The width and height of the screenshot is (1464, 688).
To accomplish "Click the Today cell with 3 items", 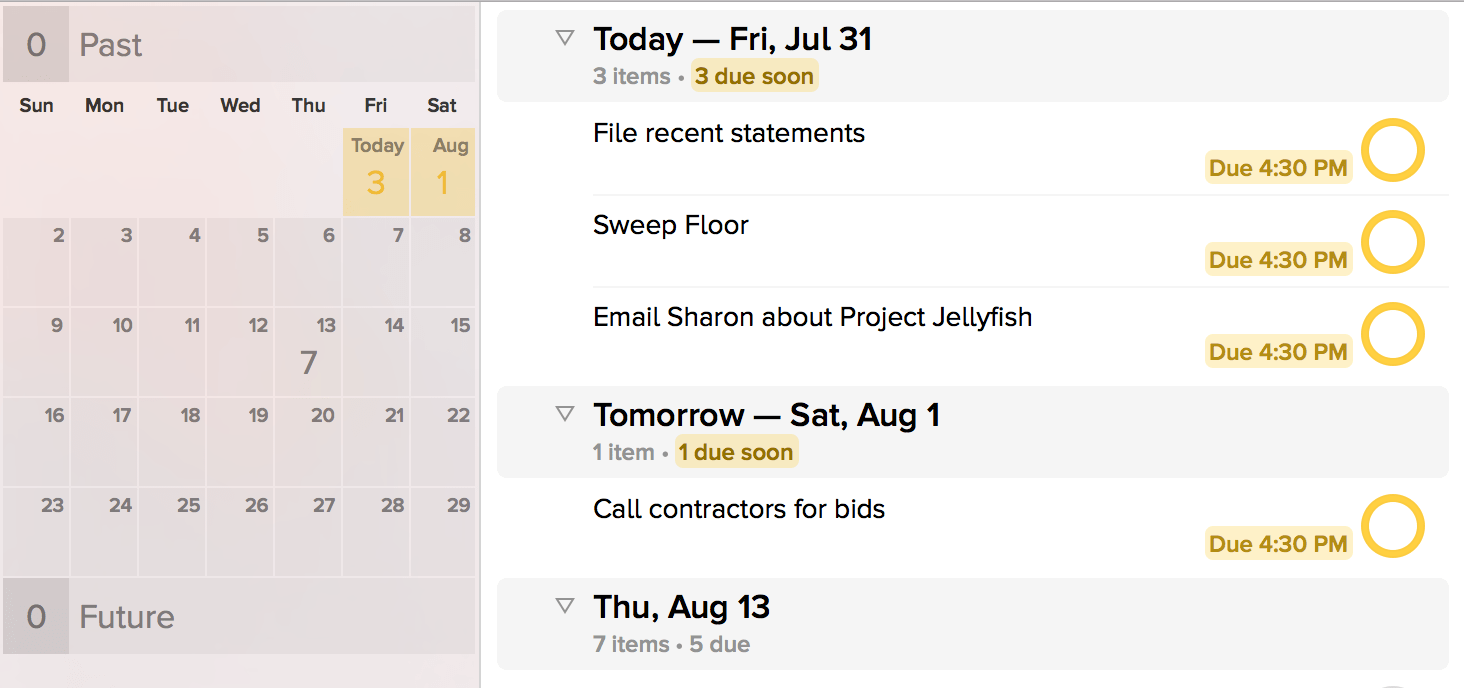I will click(376, 172).
